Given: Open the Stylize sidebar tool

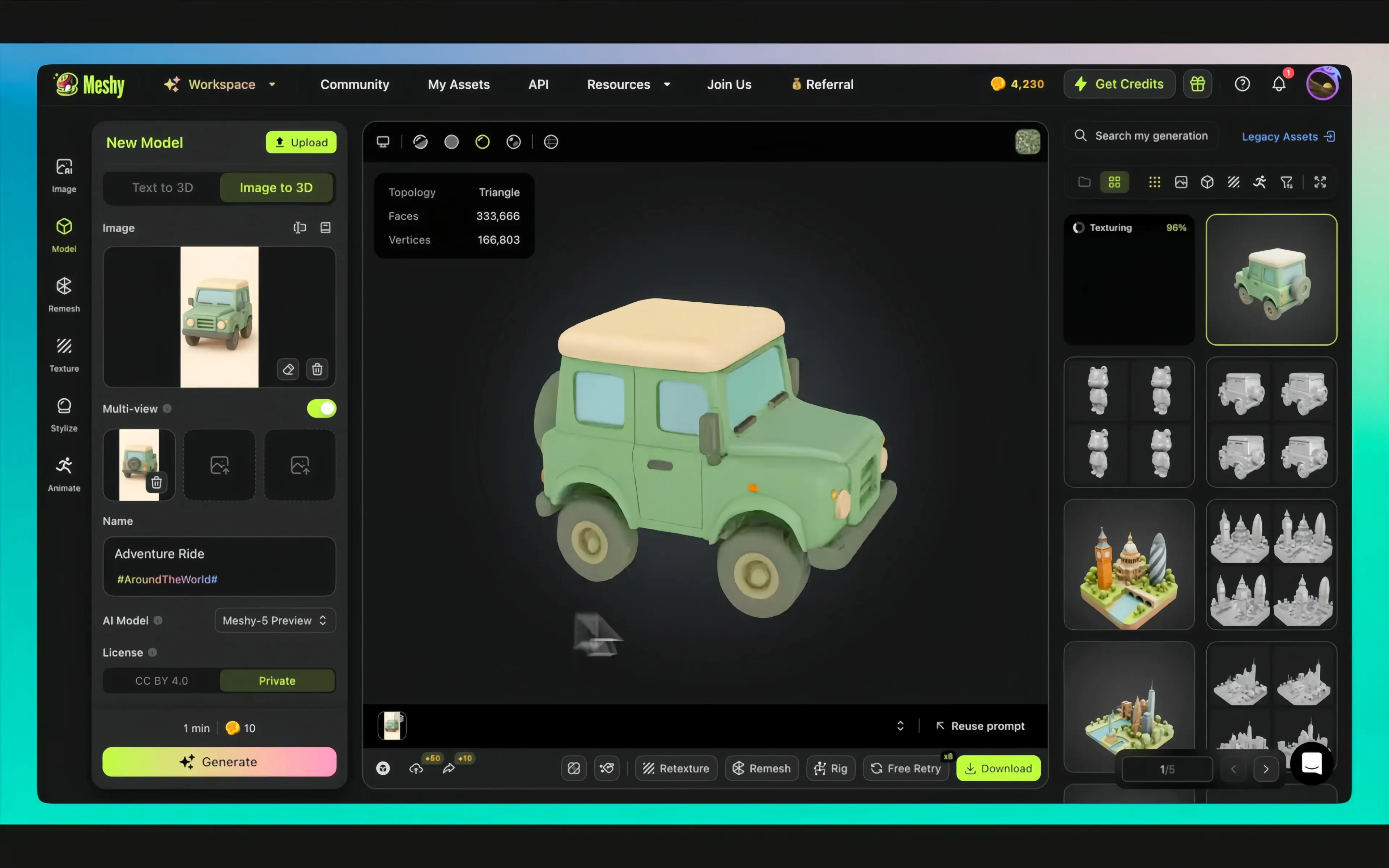Looking at the screenshot, I should pos(64,413).
